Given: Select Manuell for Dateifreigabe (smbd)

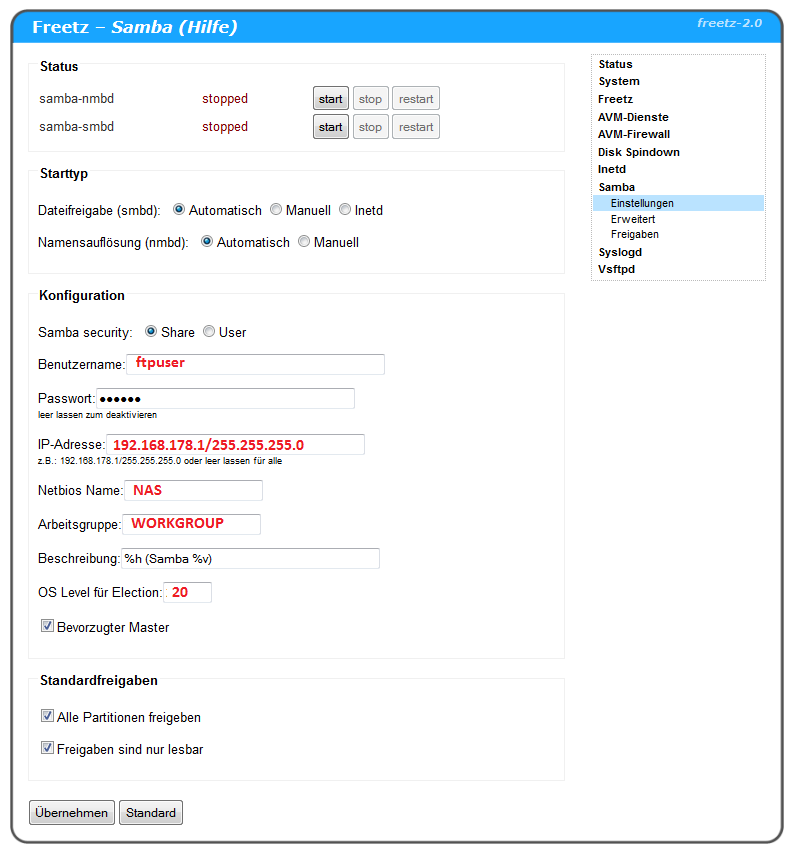Looking at the screenshot, I should [x=276, y=211].
